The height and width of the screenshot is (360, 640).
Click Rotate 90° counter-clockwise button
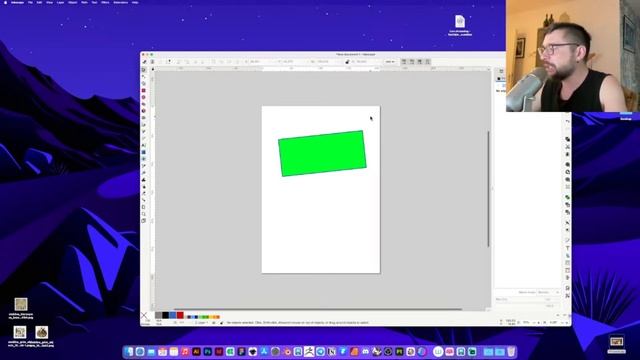(x=179, y=62)
